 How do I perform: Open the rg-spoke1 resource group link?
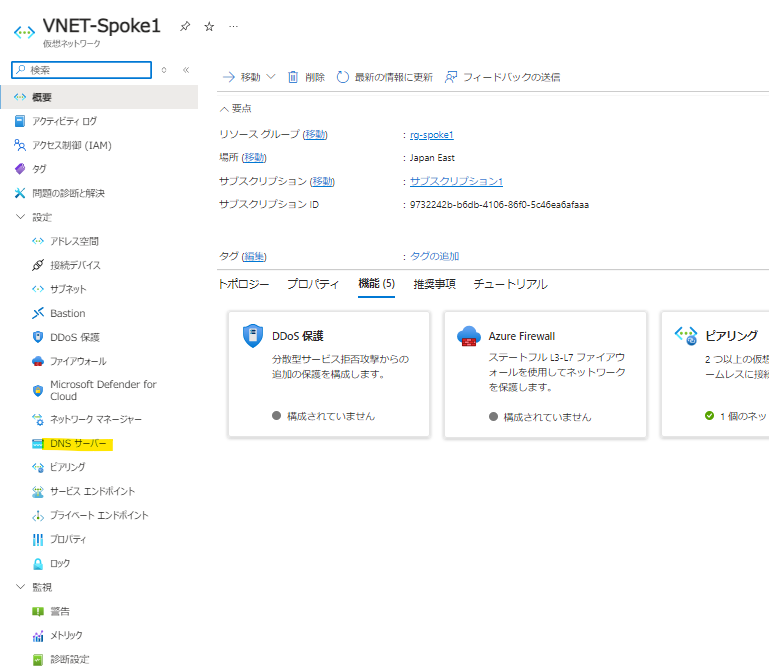pos(432,134)
